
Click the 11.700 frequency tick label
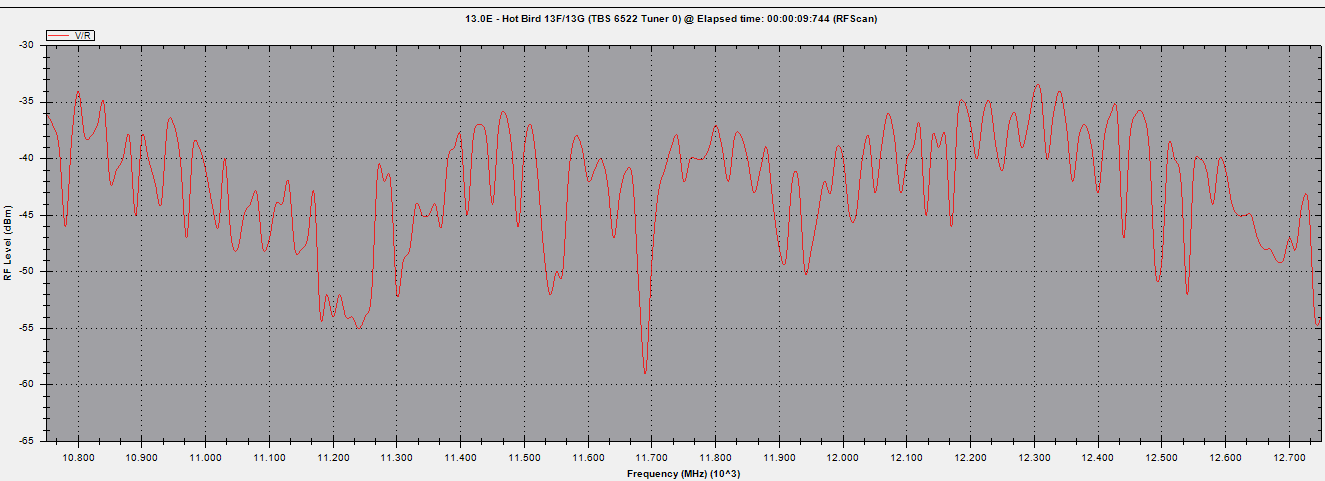pyautogui.click(x=651, y=456)
